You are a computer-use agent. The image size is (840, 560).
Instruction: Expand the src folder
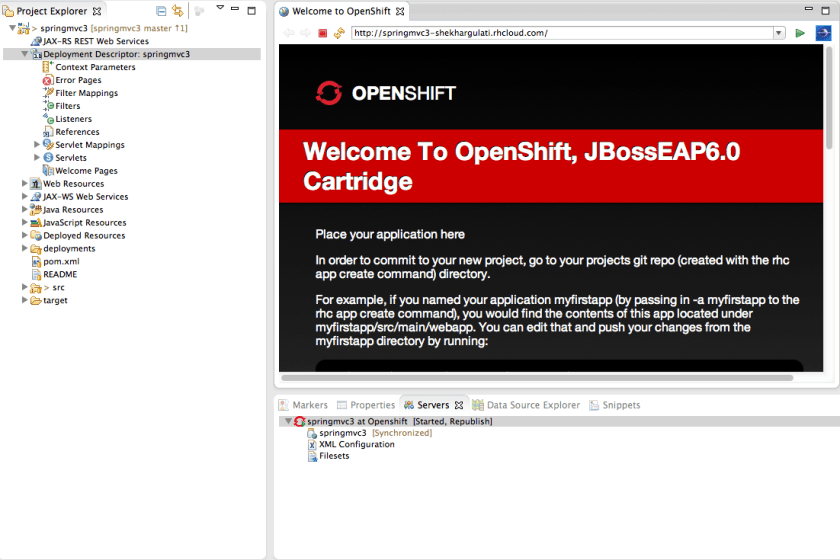tap(25, 287)
